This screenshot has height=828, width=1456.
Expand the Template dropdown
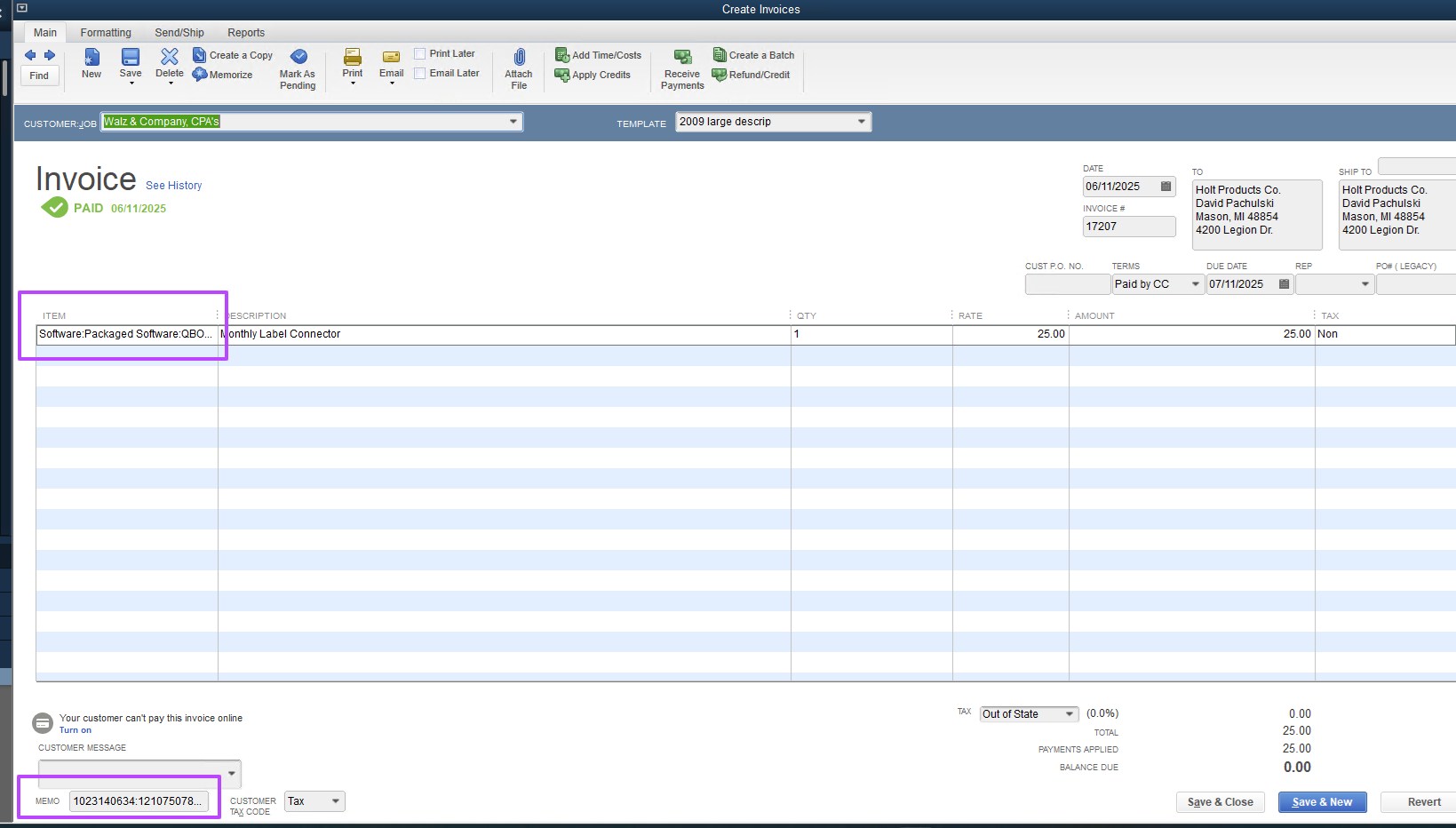[861, 122]
